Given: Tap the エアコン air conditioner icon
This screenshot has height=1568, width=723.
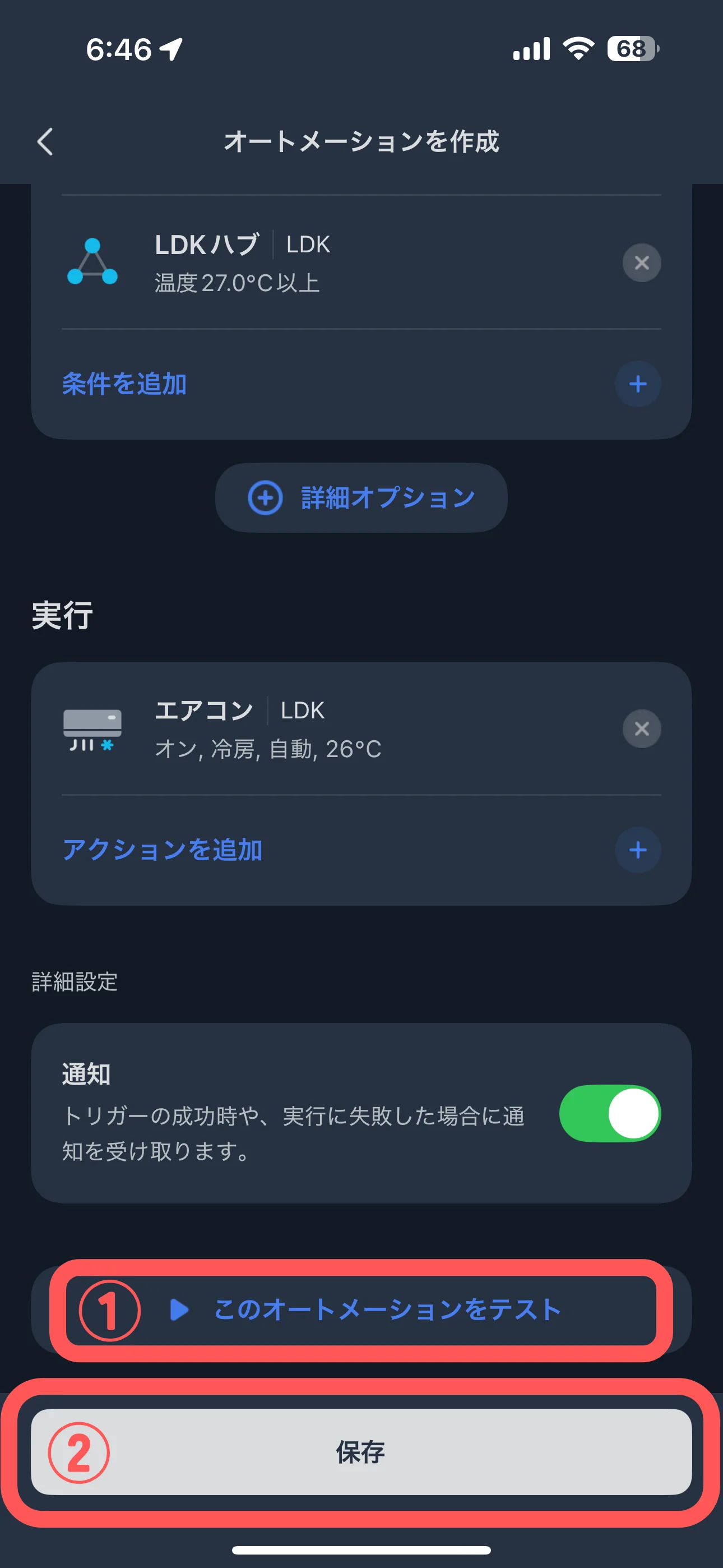Looking at the screenshot, I should click(92, 729).
